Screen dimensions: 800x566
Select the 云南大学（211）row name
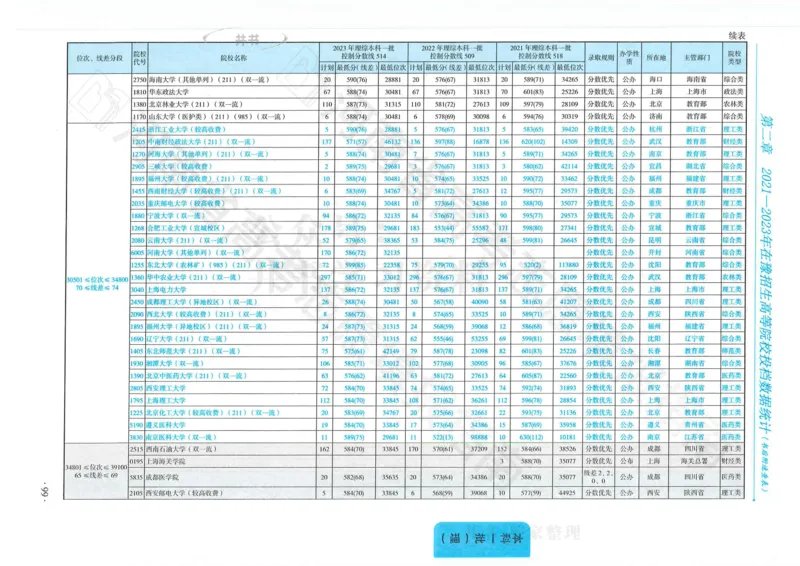tap(187, 240)
